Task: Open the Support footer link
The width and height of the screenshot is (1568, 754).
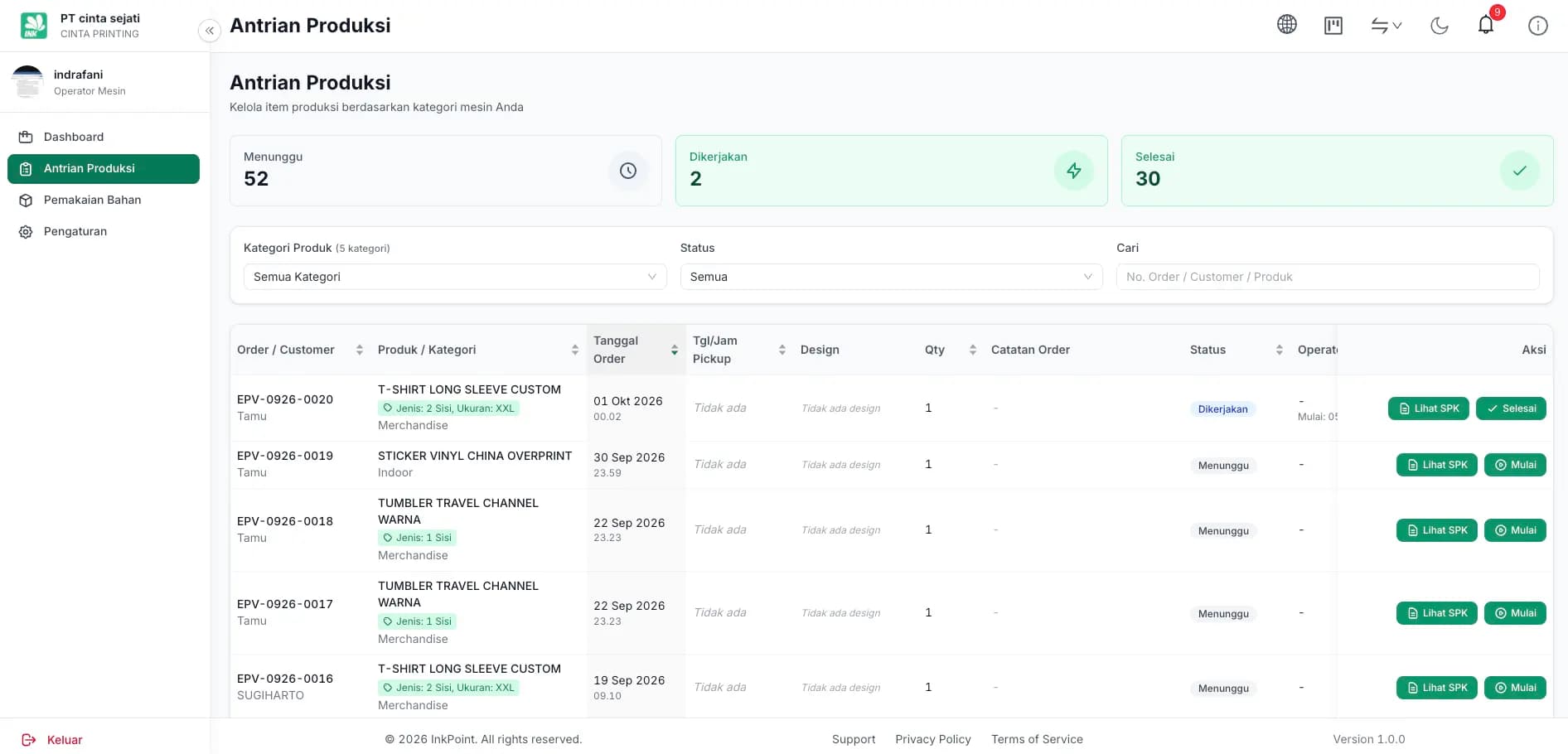Action: pyautogui.click(x=854, y=739)
